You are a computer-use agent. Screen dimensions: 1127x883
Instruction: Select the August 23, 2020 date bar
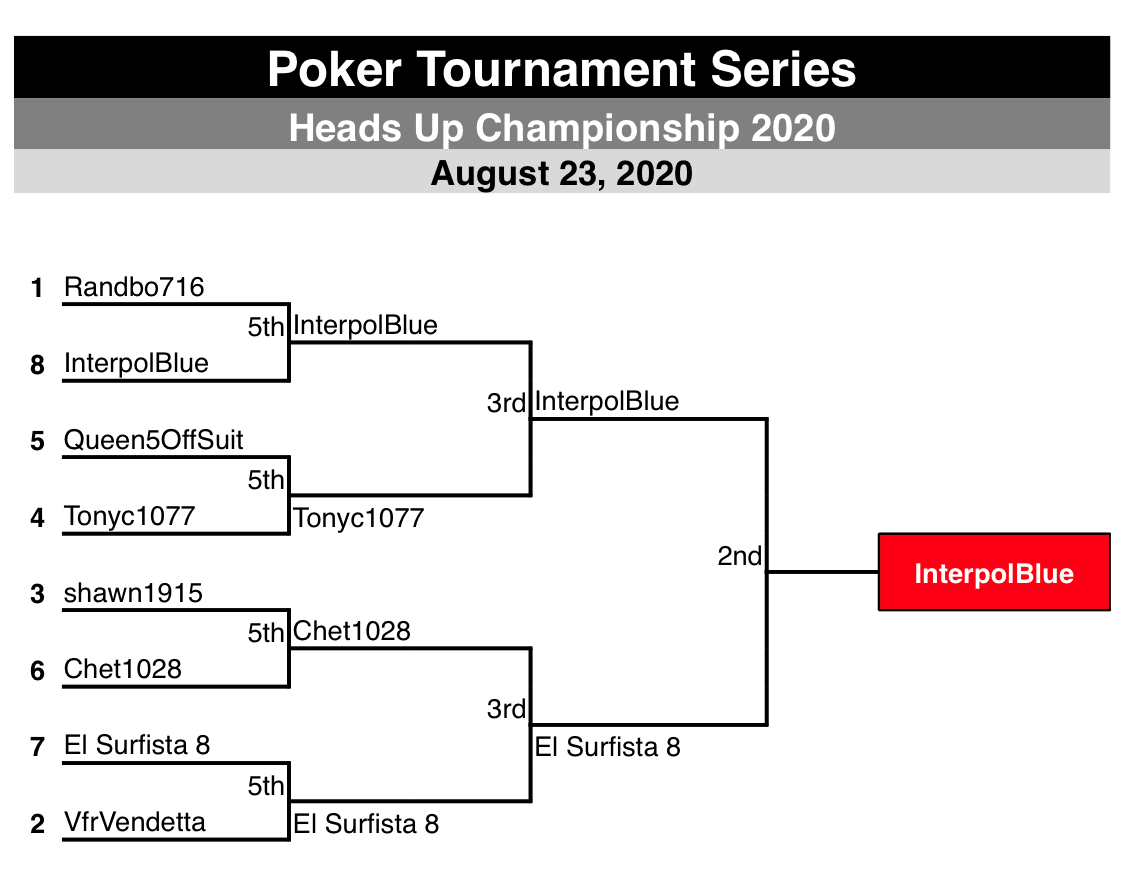click(x=562, y=172)
